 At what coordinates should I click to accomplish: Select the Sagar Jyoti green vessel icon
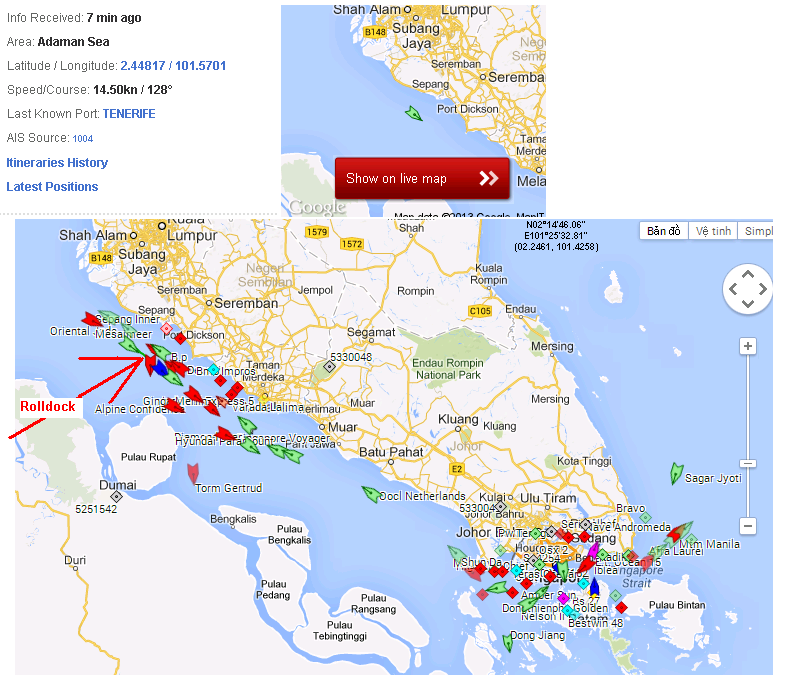(676, 473)
